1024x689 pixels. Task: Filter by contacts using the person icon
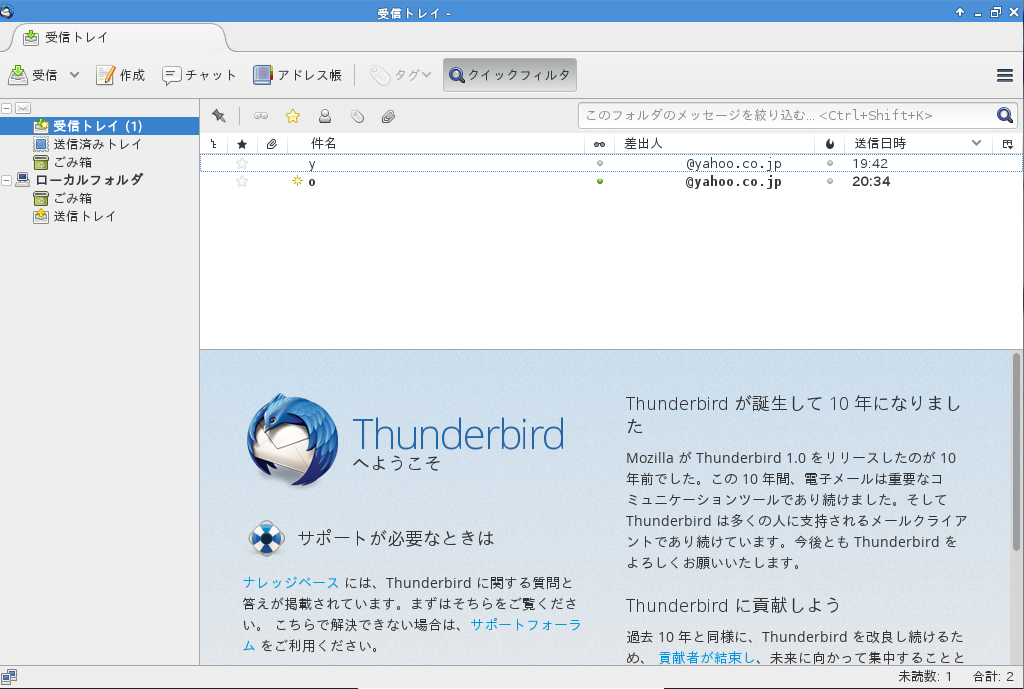click(x=325, y=116)
